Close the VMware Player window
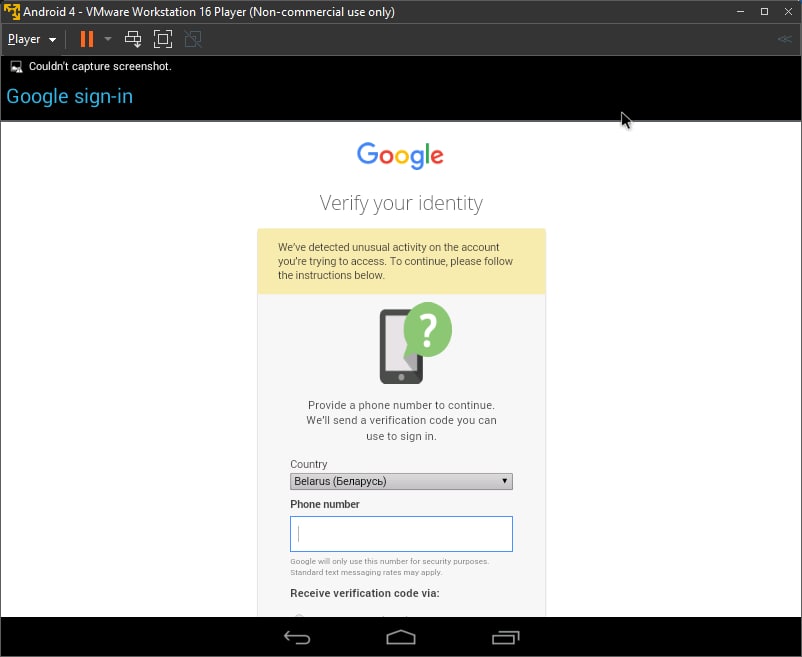Screen dimensions: 802x657 [788, 11]
